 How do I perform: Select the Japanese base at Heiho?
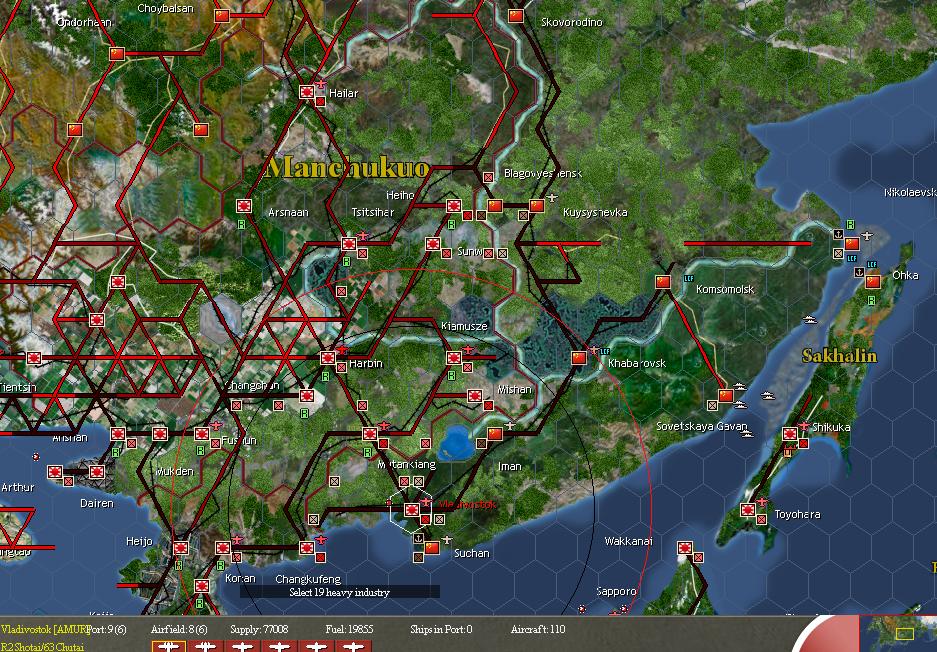[454, 206]
